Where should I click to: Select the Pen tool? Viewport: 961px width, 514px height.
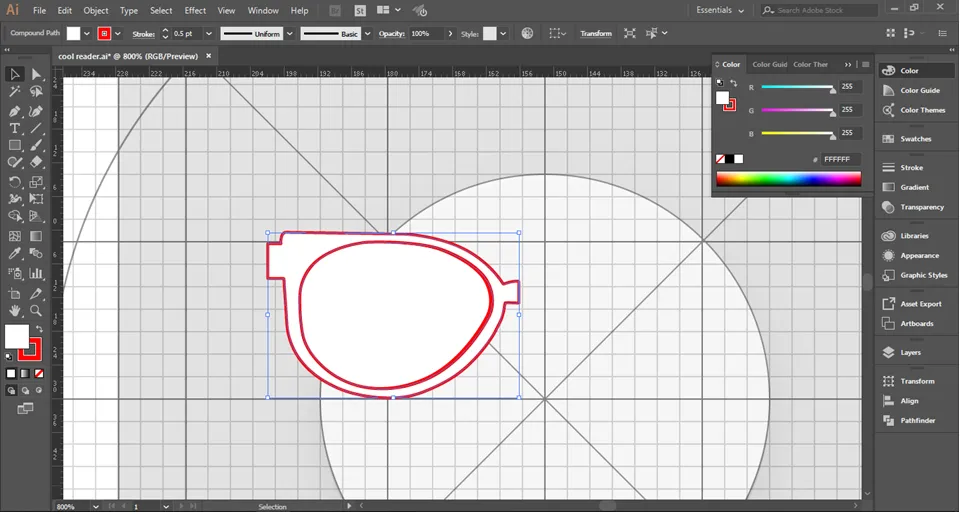point(15,111)
